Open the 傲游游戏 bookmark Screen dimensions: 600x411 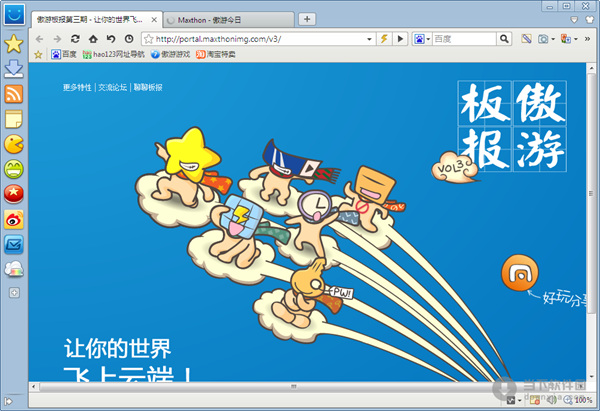(x=170, y=54)
